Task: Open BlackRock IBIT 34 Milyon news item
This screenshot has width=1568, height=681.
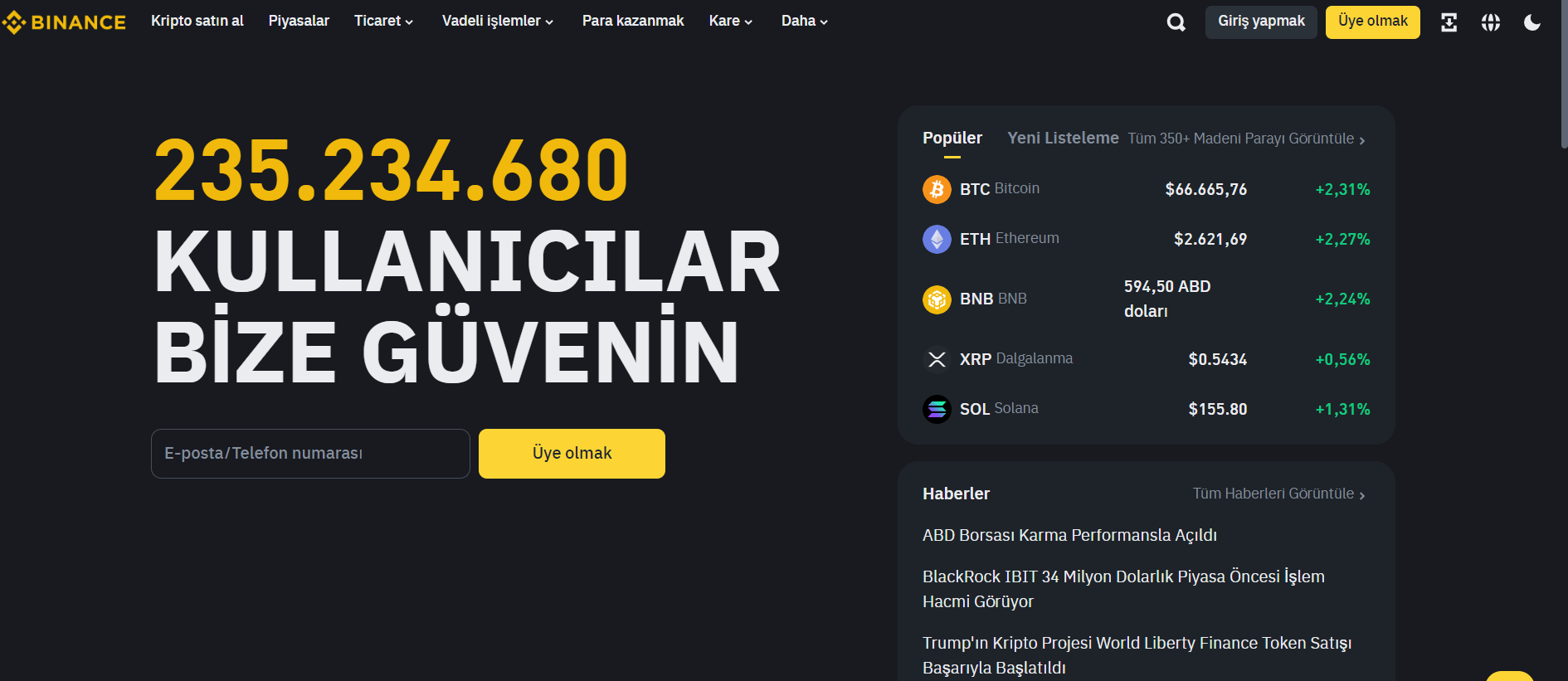Action: pyautogui.click(x=1123, y=589)
